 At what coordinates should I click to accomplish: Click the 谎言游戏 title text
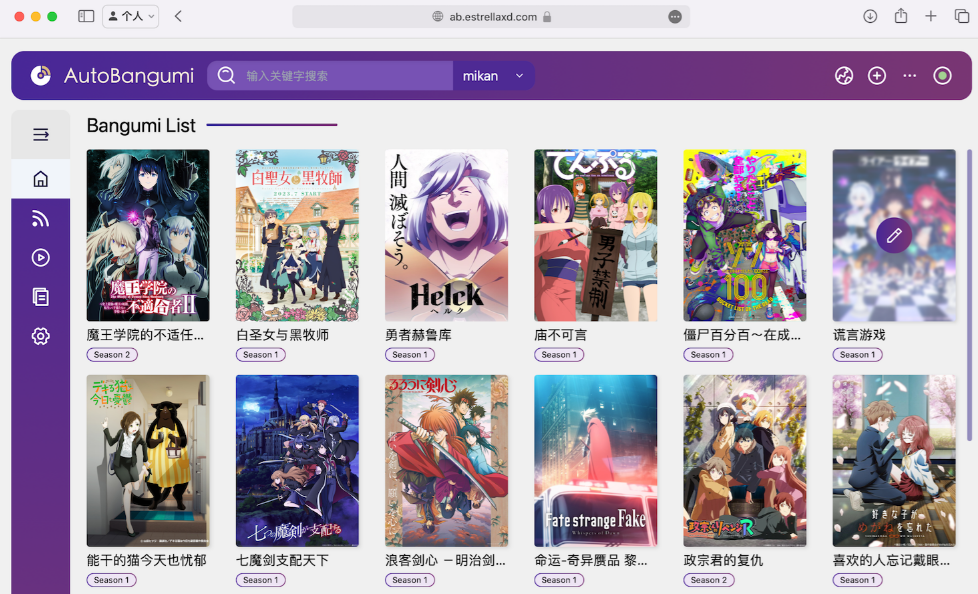tap(859, 335)
